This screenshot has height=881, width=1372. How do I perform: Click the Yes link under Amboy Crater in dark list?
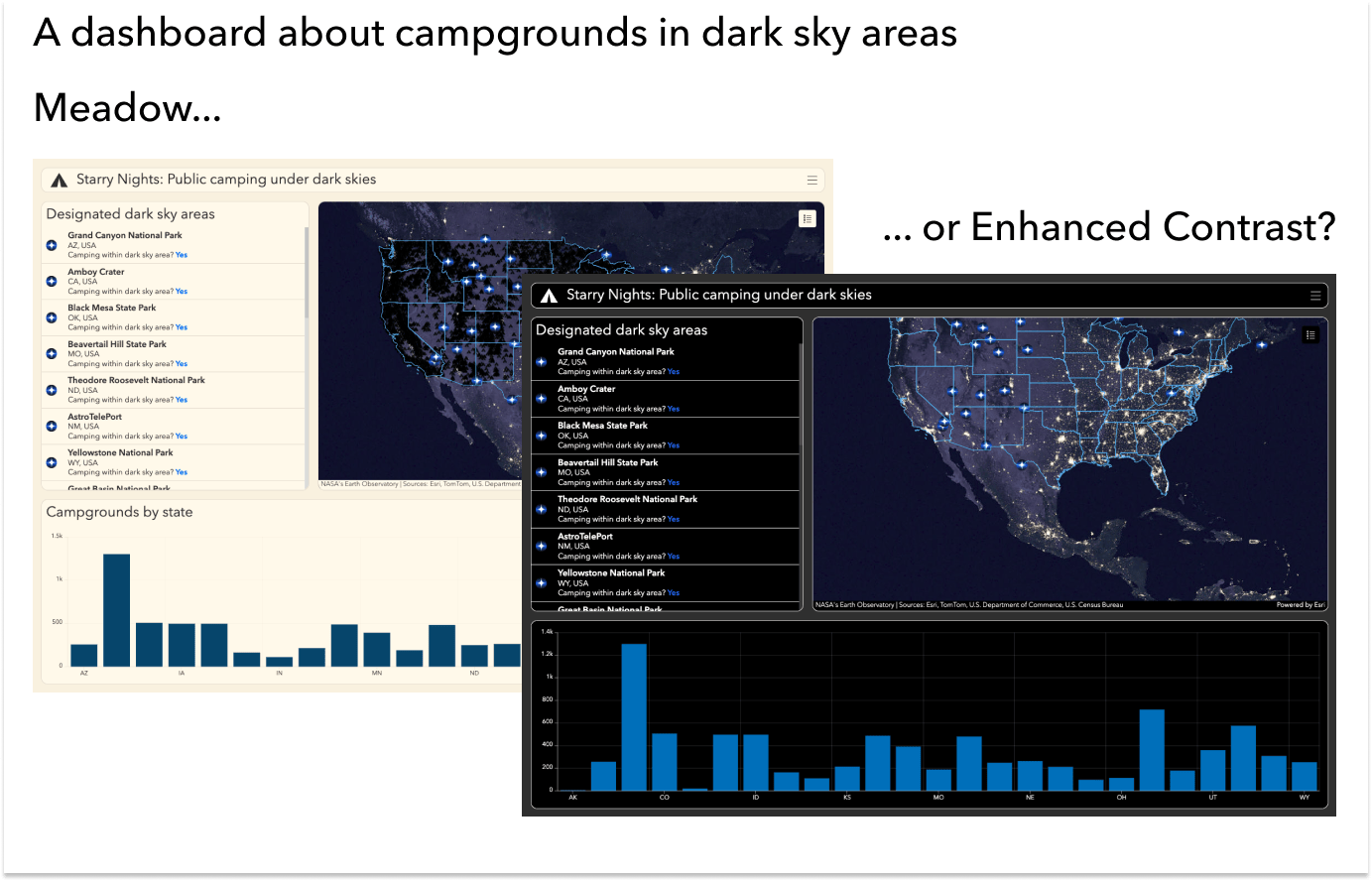(x=674, y=409)
